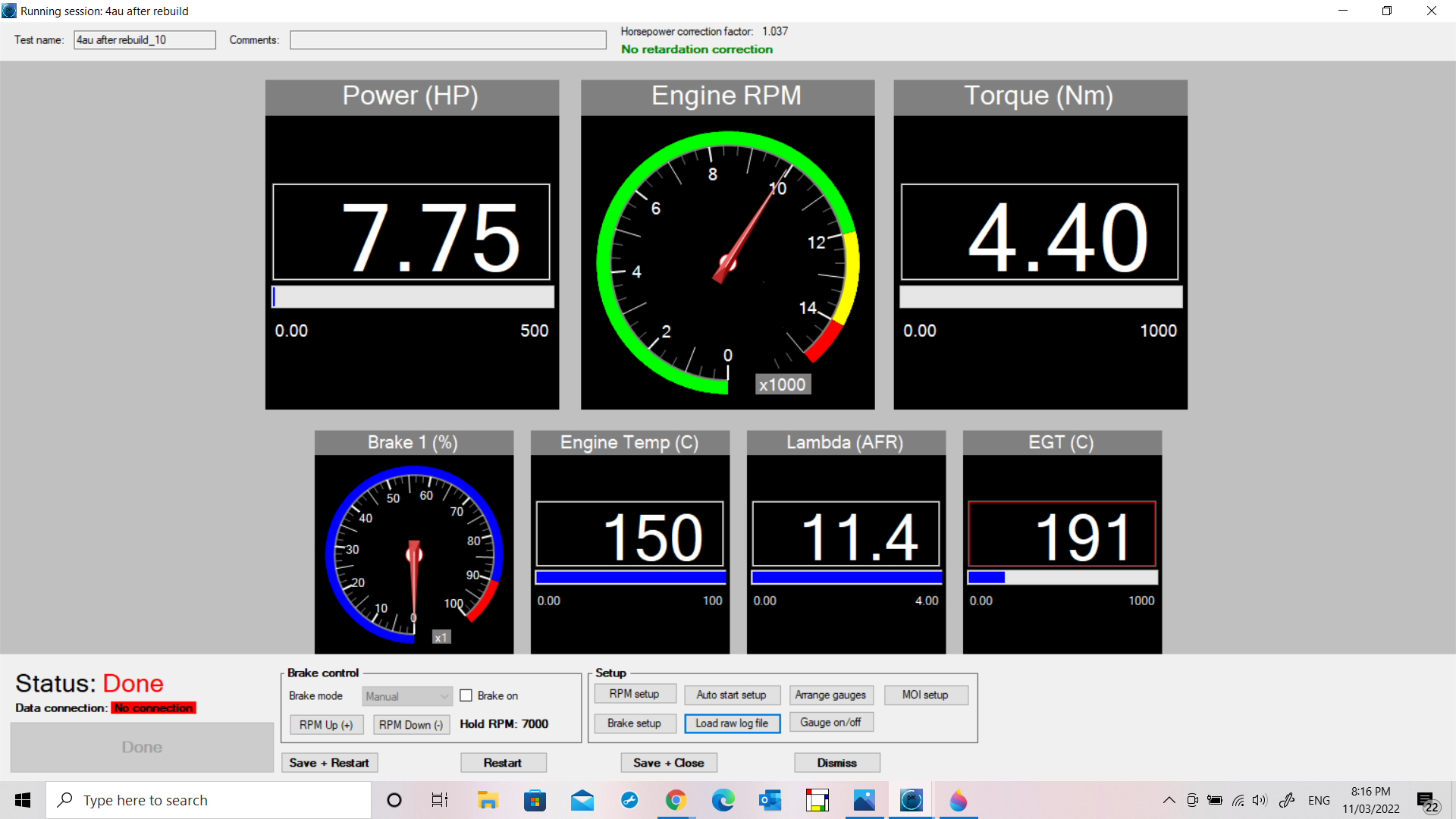The width and height of the screenshot is (1456, 819).
Task: Increase hold RPM with RPM Up (+)
Action: (326, 725)
